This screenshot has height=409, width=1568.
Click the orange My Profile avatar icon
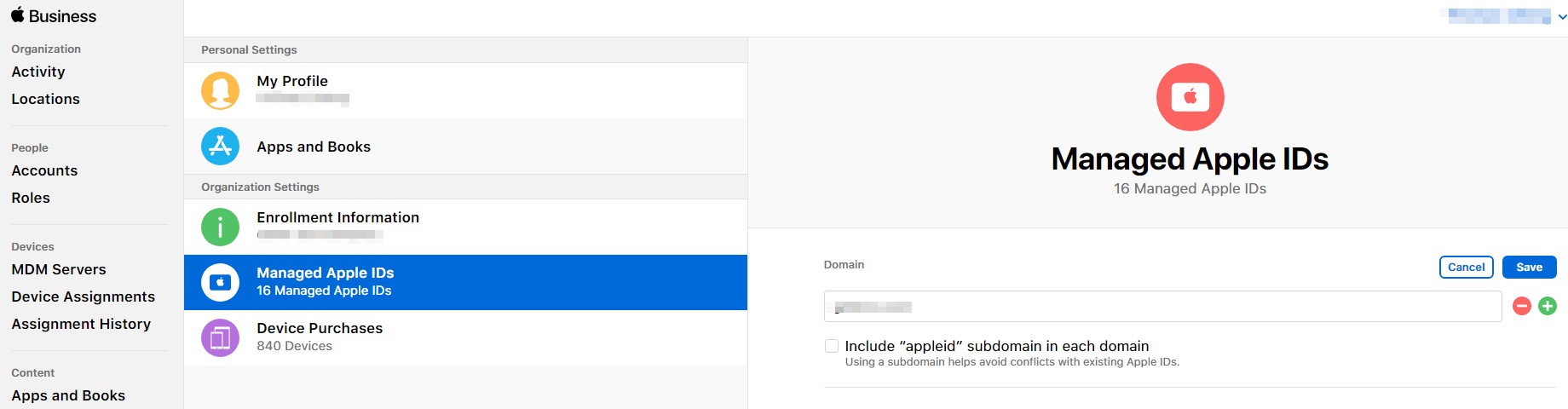click(x=220, y=90)
